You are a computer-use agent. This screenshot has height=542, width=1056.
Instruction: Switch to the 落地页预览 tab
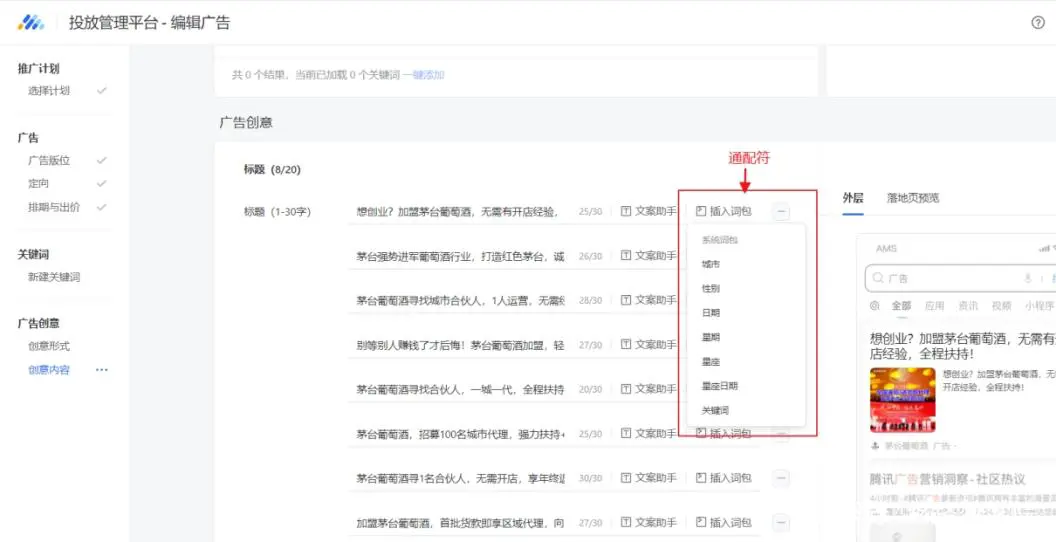coord(913,198)
